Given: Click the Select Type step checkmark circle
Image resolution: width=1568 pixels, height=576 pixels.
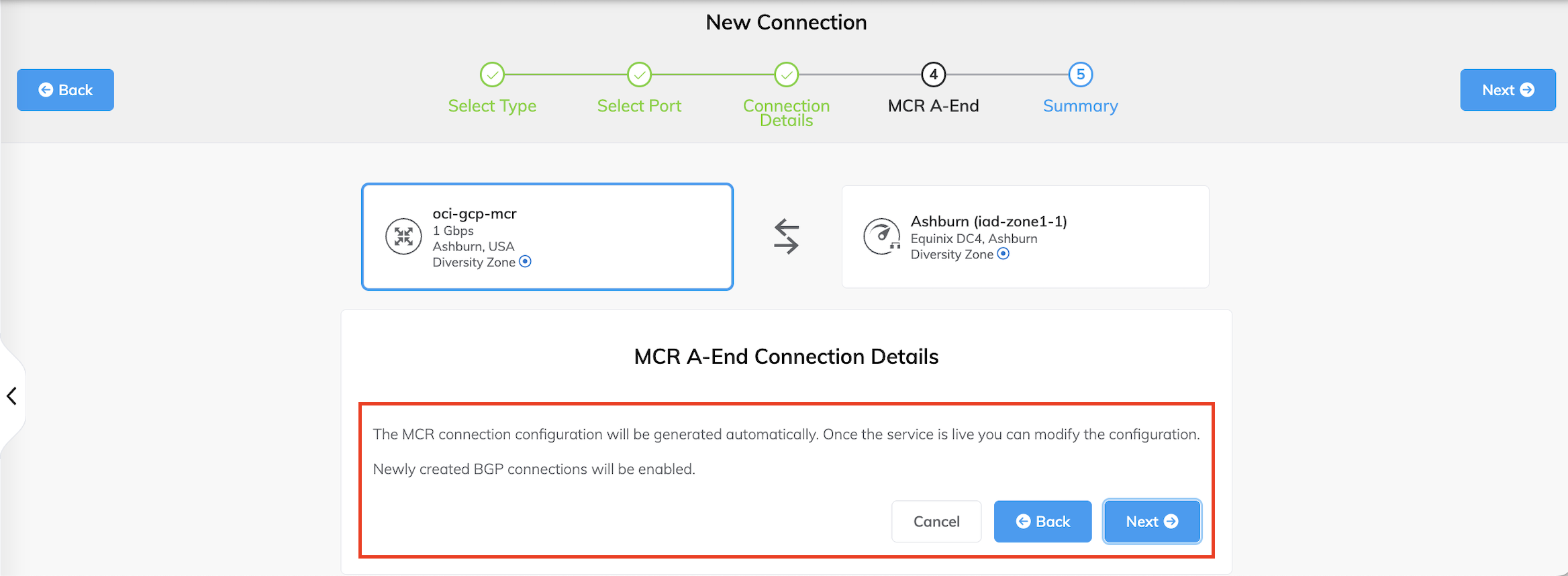Looking at the screenshot, I should point(492,75).
